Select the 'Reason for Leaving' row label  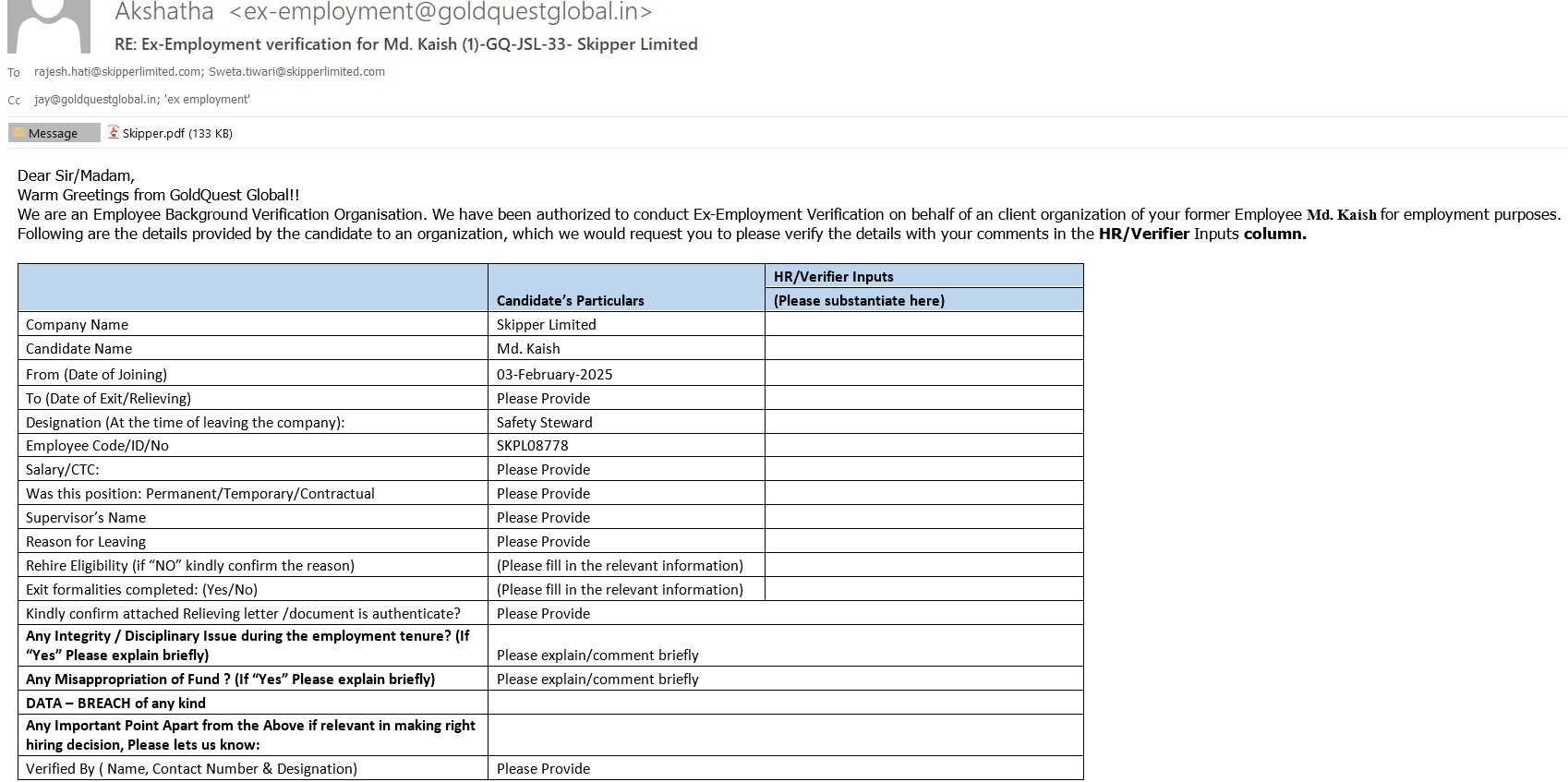[86, 541]
